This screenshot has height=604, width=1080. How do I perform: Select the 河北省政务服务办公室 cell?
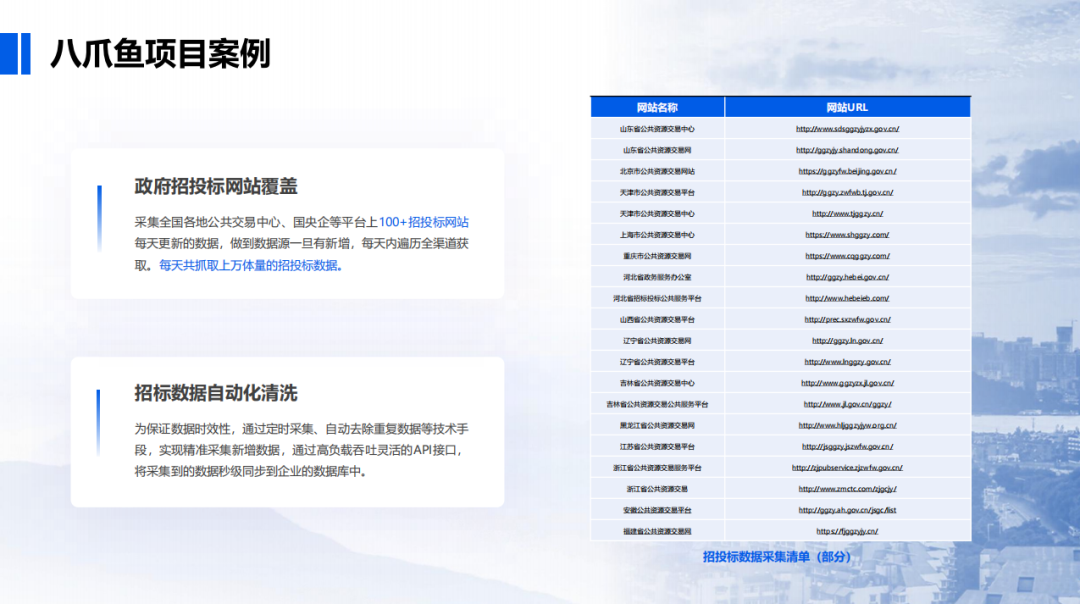click(657, 278)
